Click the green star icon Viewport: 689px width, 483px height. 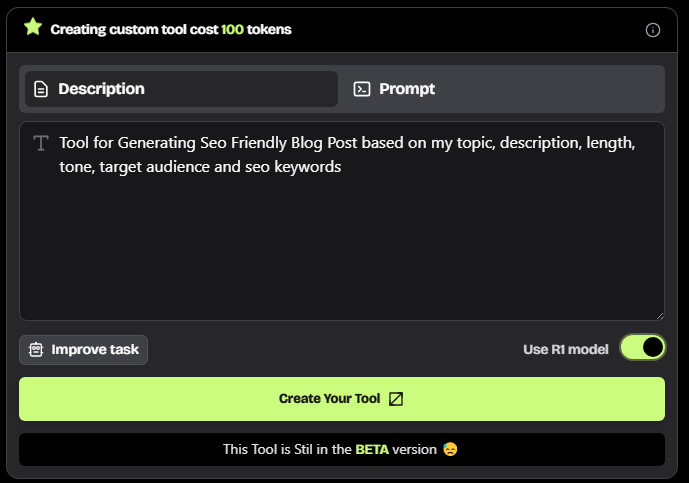33,27
